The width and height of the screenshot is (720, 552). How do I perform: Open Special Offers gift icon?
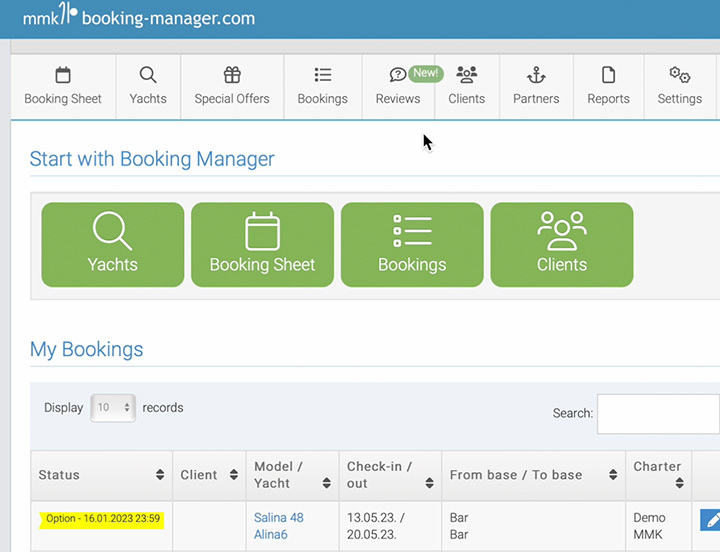pyautogui.click(x=232, y=76)
